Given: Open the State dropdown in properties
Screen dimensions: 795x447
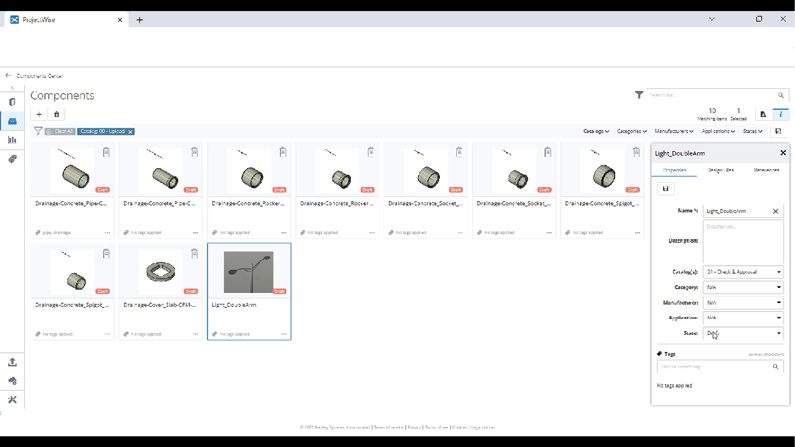Looking at the screenshot, I should (x=743, y=333).
